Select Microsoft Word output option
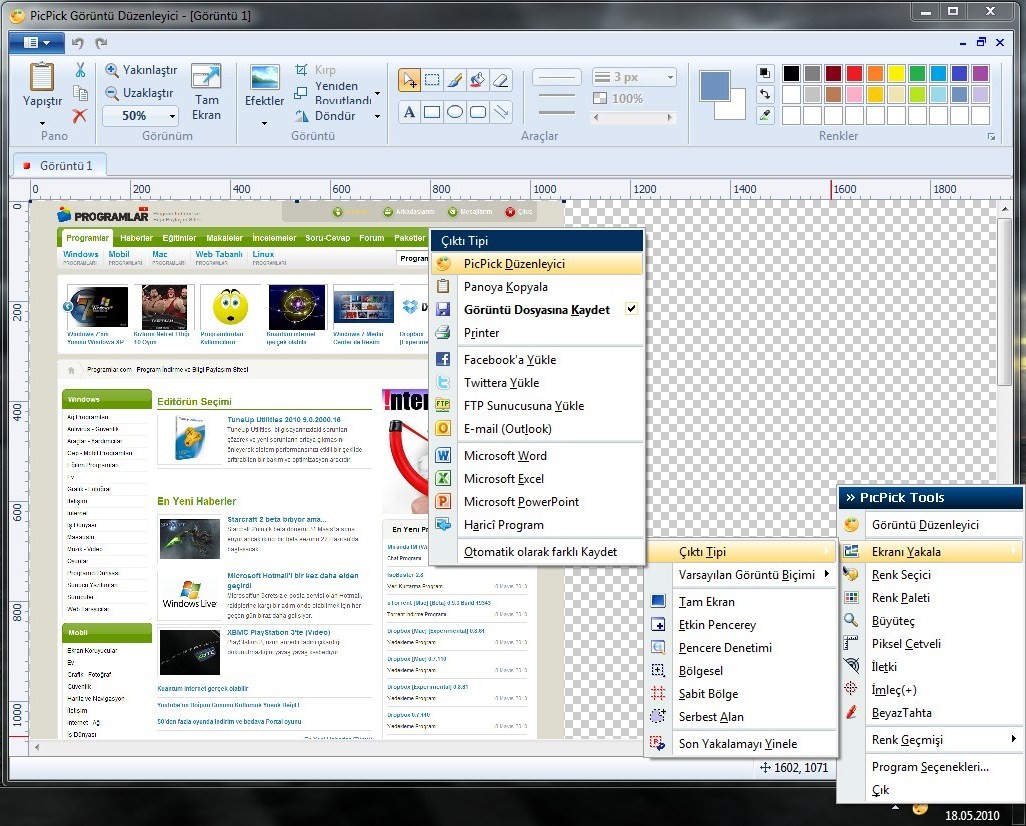 point(537,456)
